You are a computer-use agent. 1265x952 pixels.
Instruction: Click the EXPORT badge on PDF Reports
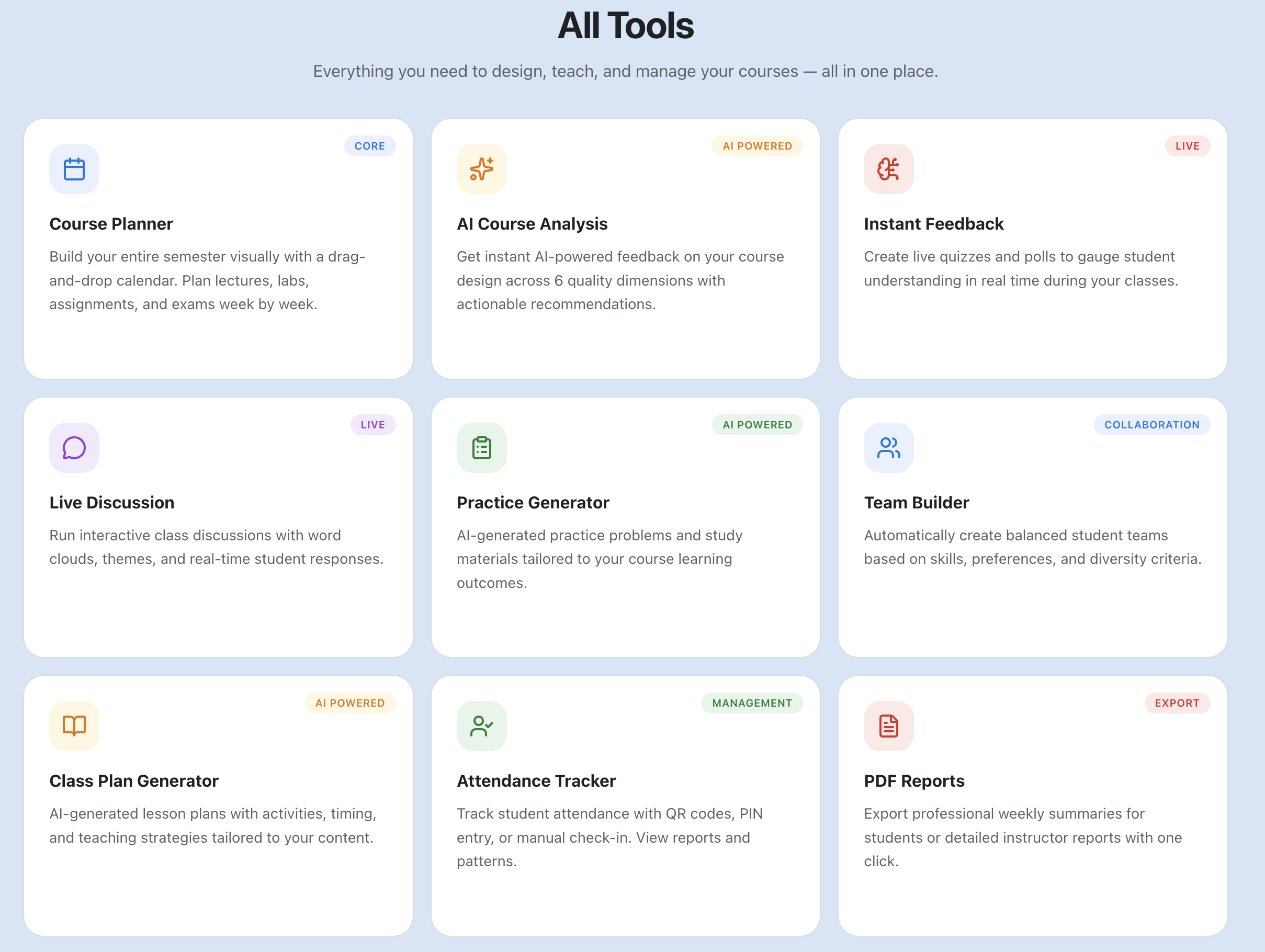pyautogui.click(x=1178, y=702)
